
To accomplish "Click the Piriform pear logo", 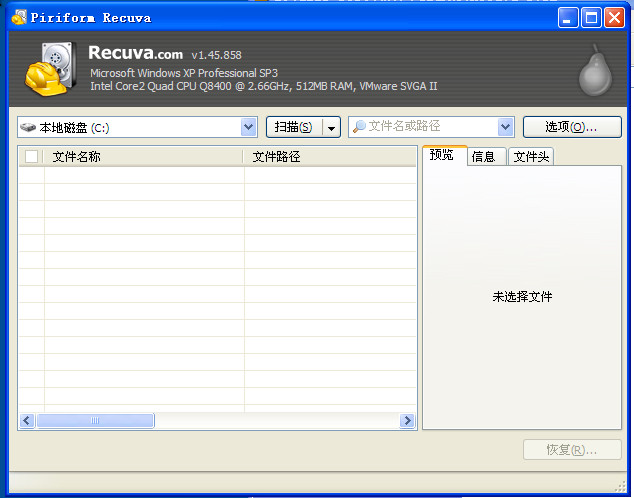I will 595,70.
